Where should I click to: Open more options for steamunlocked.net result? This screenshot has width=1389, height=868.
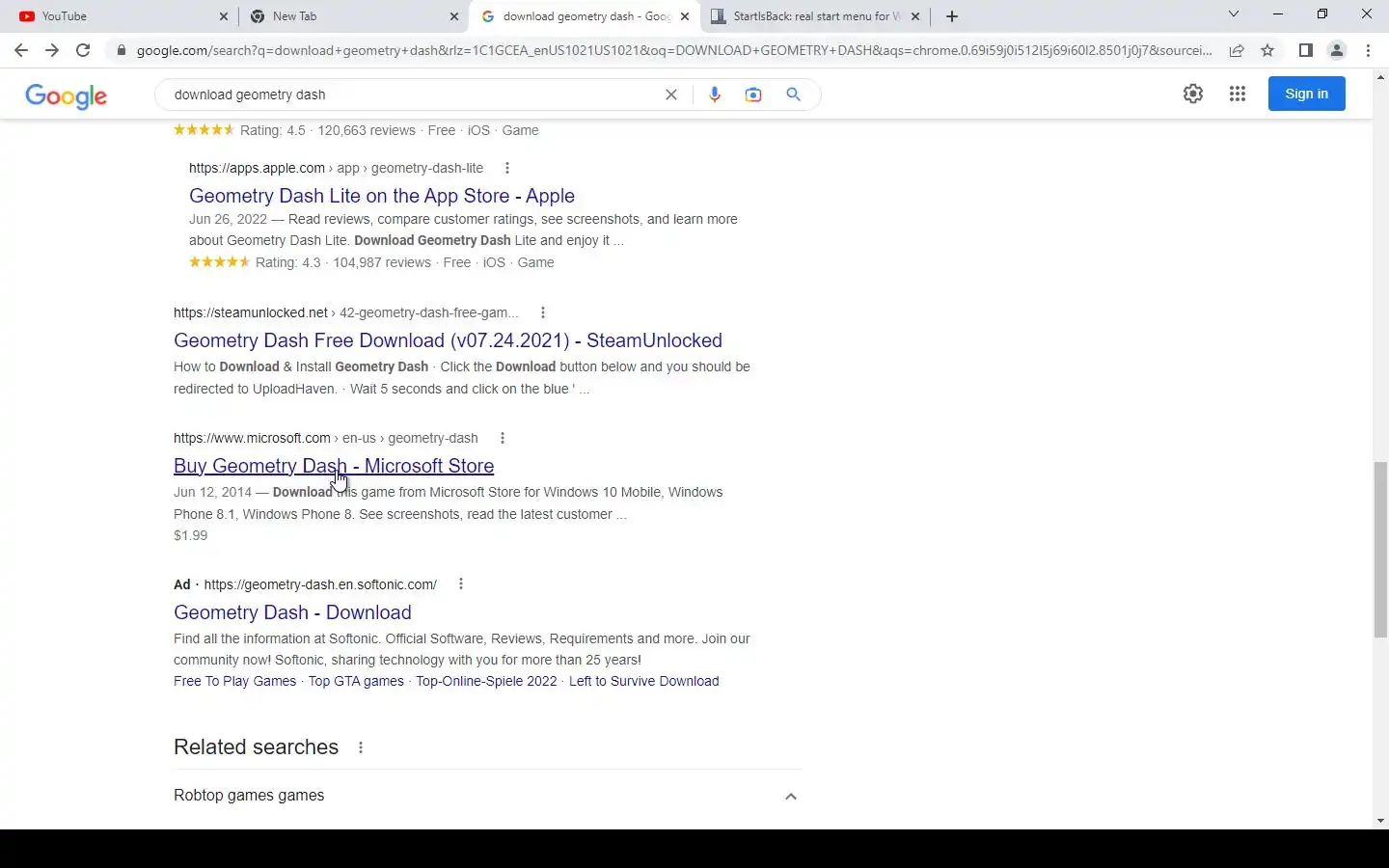tap(543, 312)
